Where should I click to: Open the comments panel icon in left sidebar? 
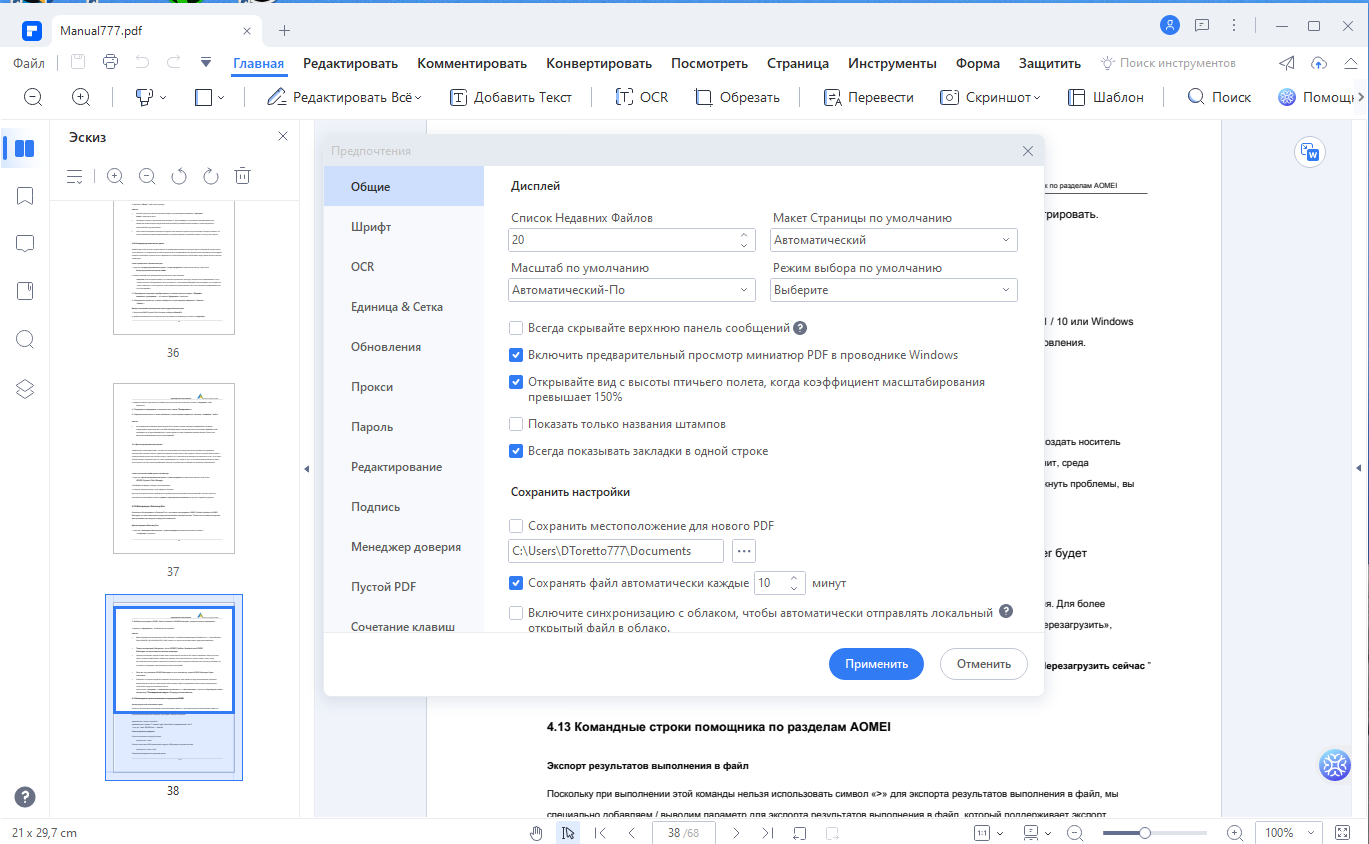point(26,244)
